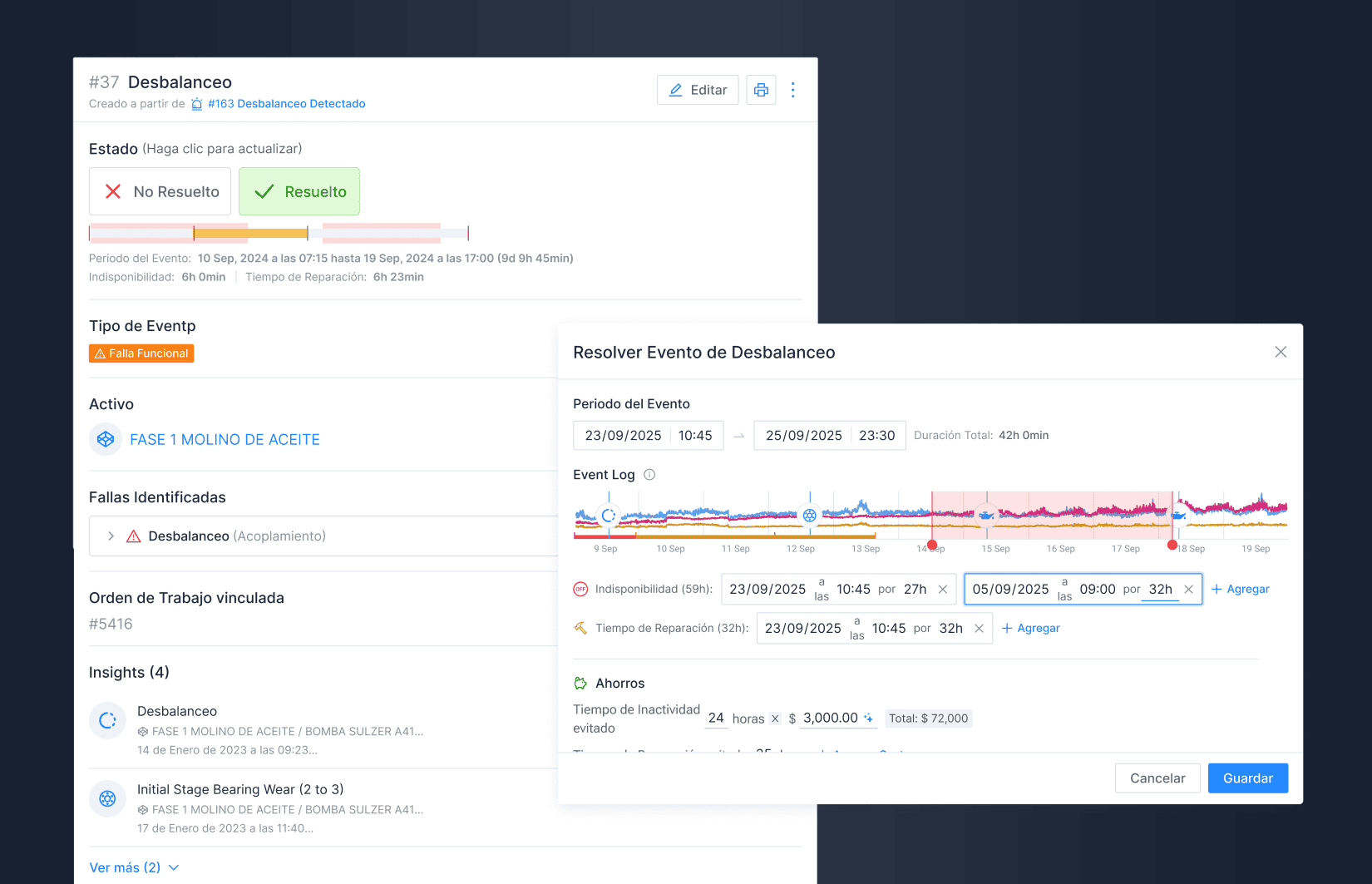Viewport: 1372px width, 884px height.
Task: Open the three-dot more options menu
Action: point(792,90)
